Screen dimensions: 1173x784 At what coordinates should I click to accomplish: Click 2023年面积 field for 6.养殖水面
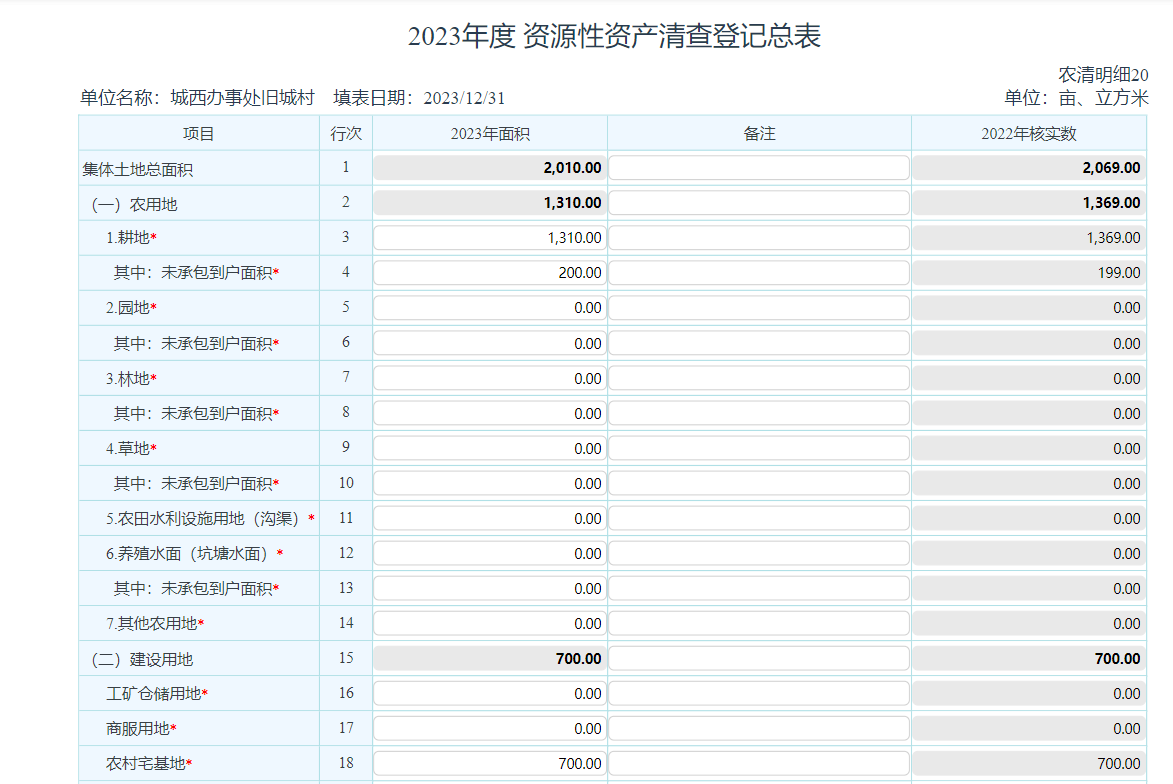[x=490, y=554]
